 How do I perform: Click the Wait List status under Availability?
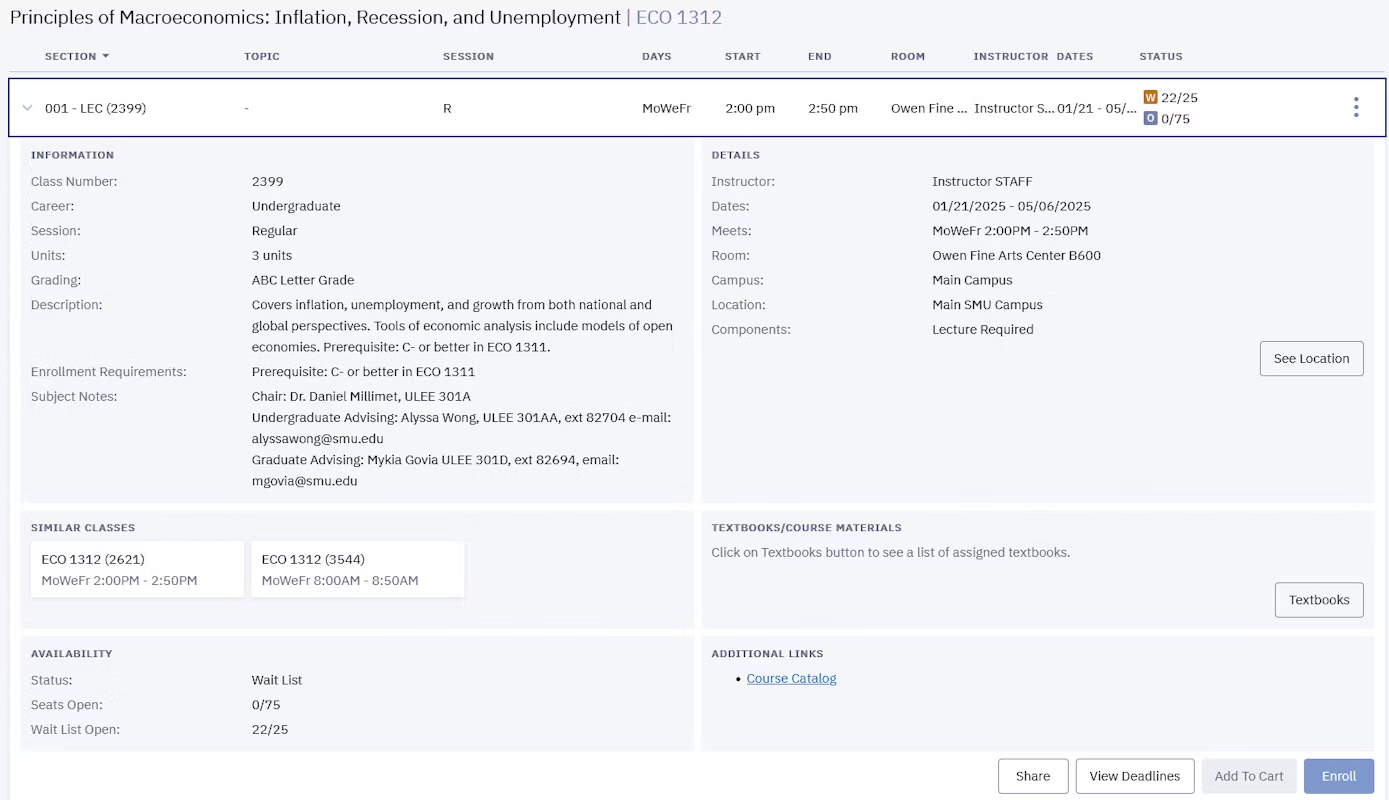[277, 679]
